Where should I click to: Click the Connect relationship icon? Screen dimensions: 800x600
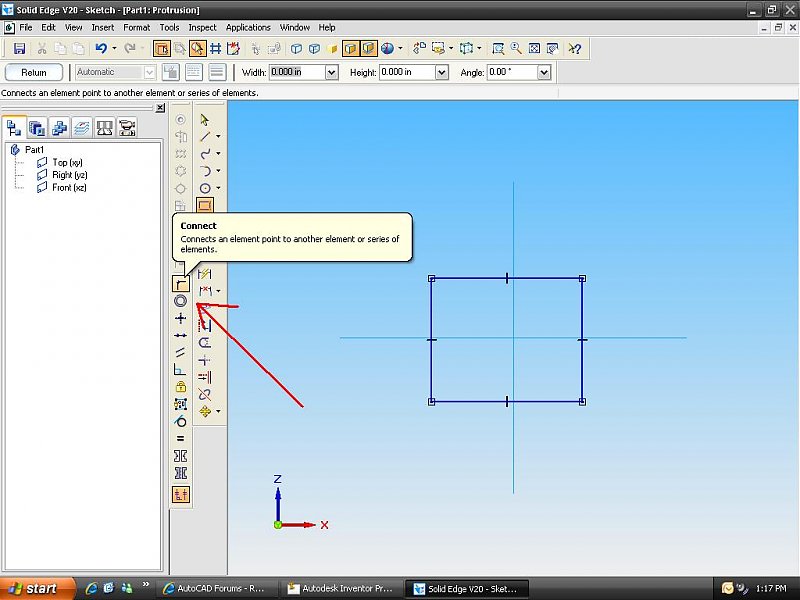tap(181, 284)
